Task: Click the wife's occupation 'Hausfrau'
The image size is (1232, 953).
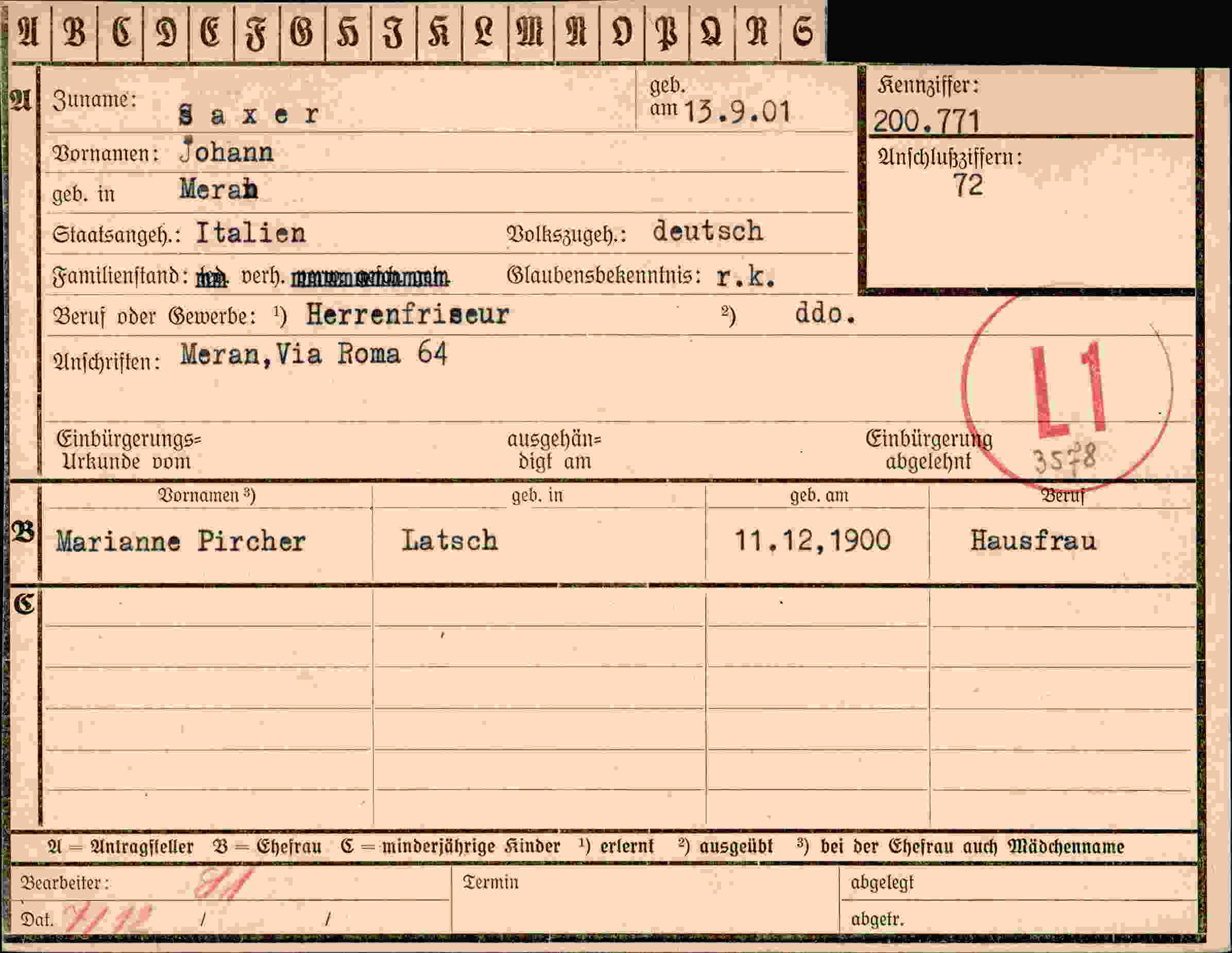Action: (1033, 540)
